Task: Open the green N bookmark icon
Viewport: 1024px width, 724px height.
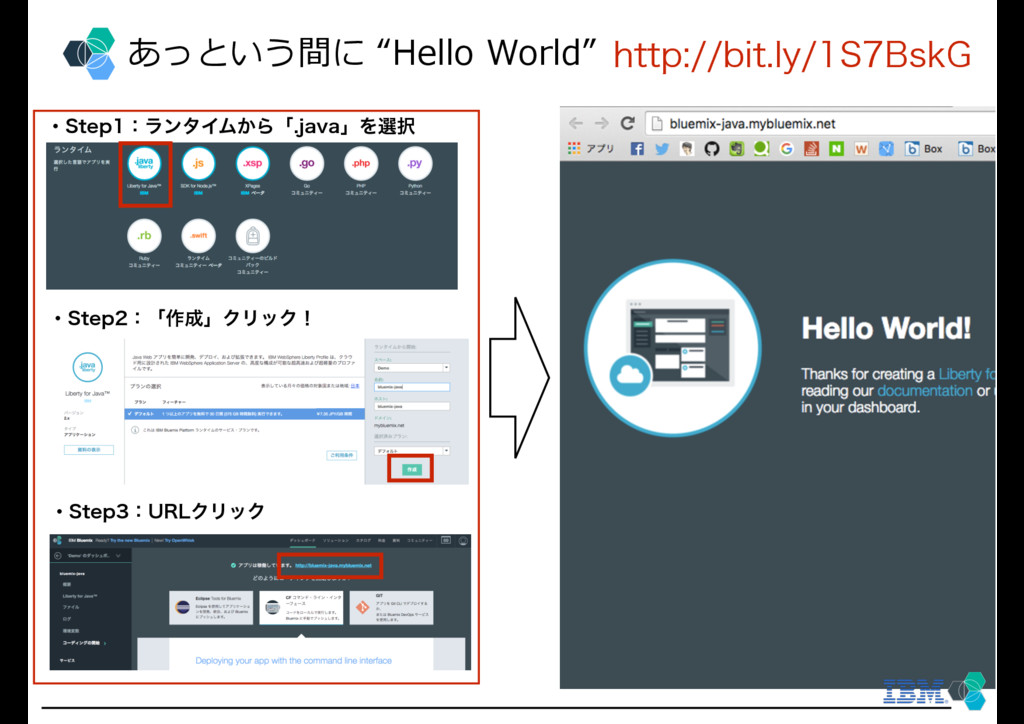Action: click(836, 149)
